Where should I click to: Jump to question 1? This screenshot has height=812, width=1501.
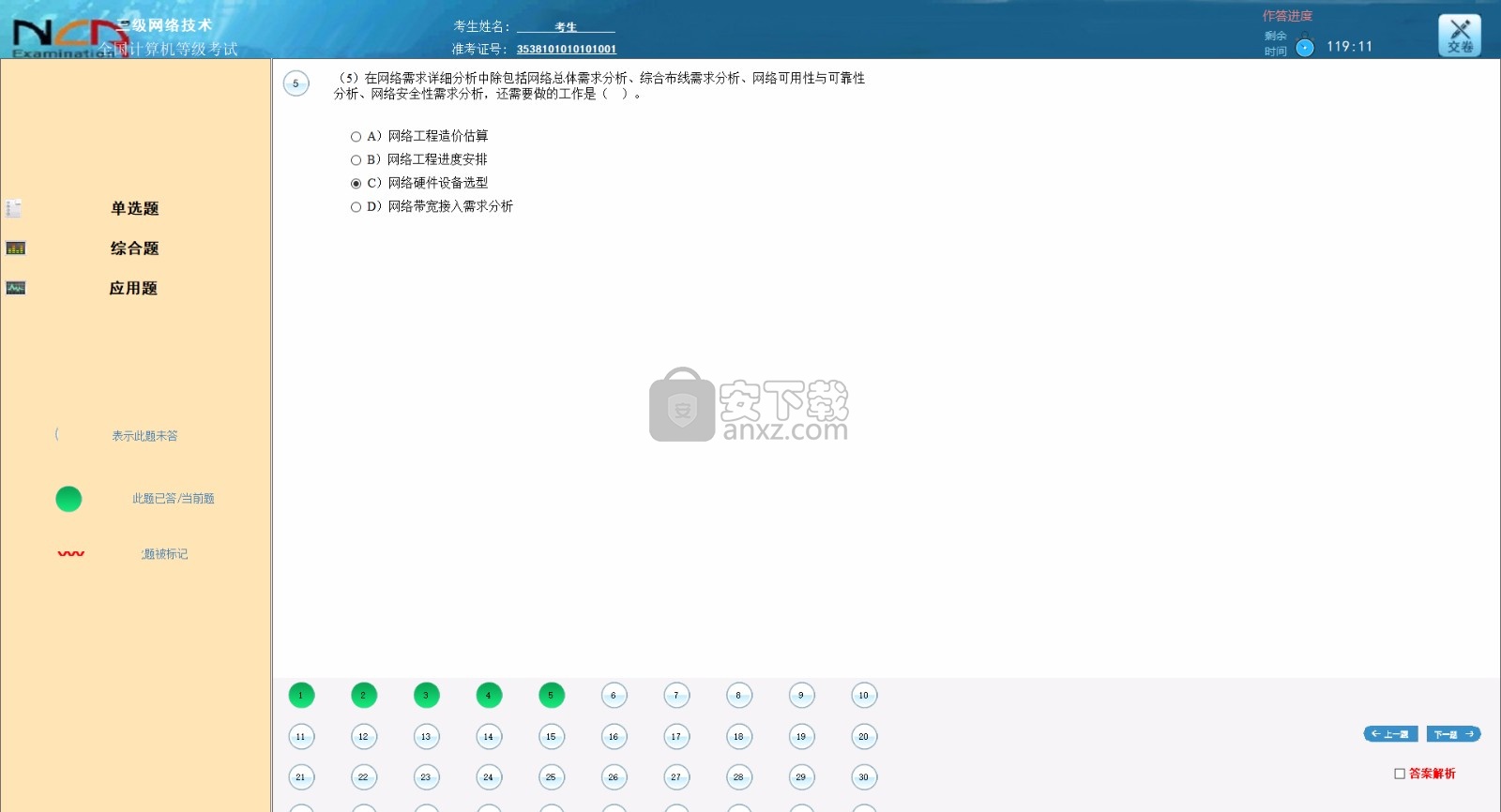click(301, 695)
